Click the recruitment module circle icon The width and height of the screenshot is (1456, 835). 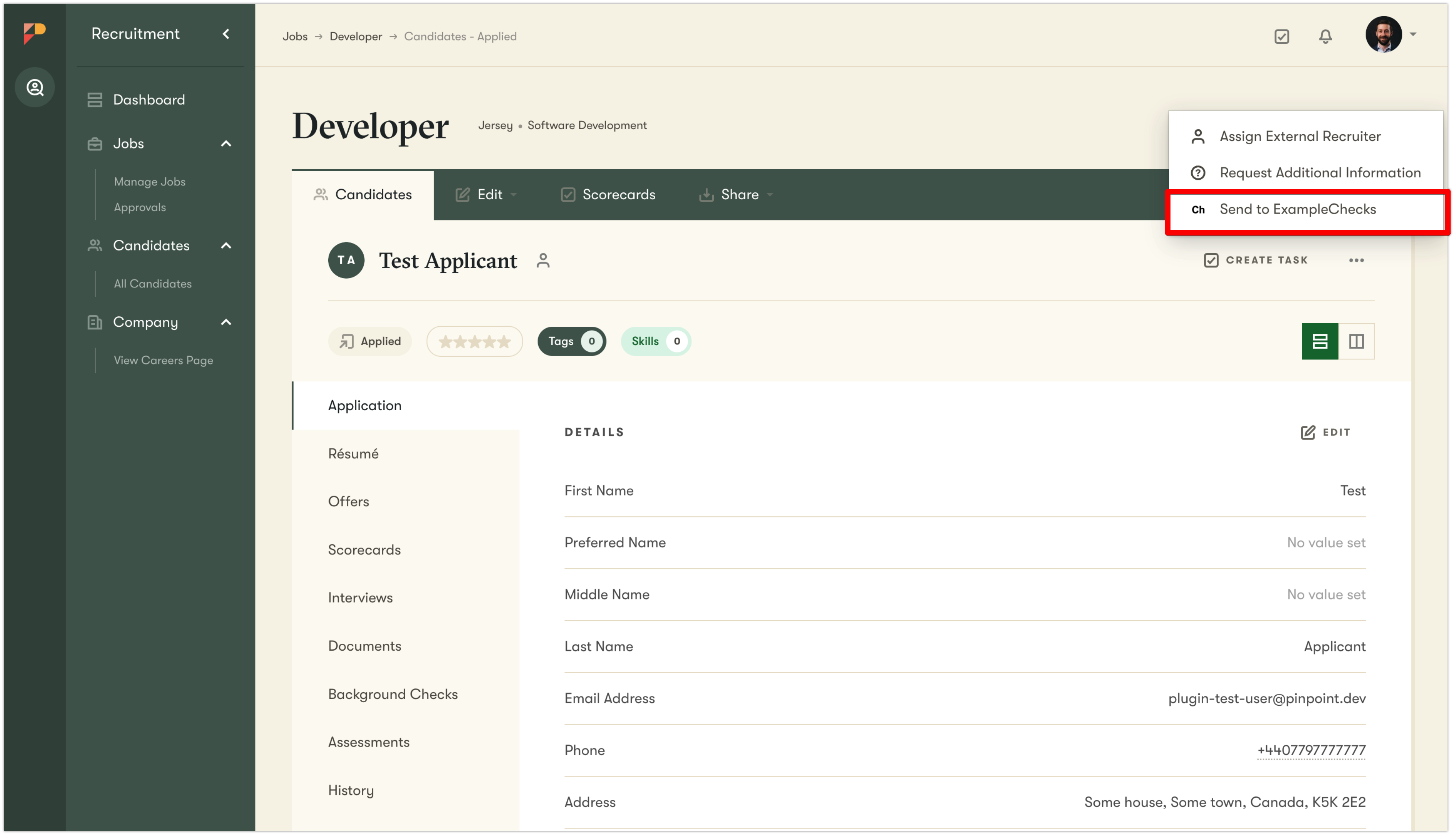tap(35, 87)
